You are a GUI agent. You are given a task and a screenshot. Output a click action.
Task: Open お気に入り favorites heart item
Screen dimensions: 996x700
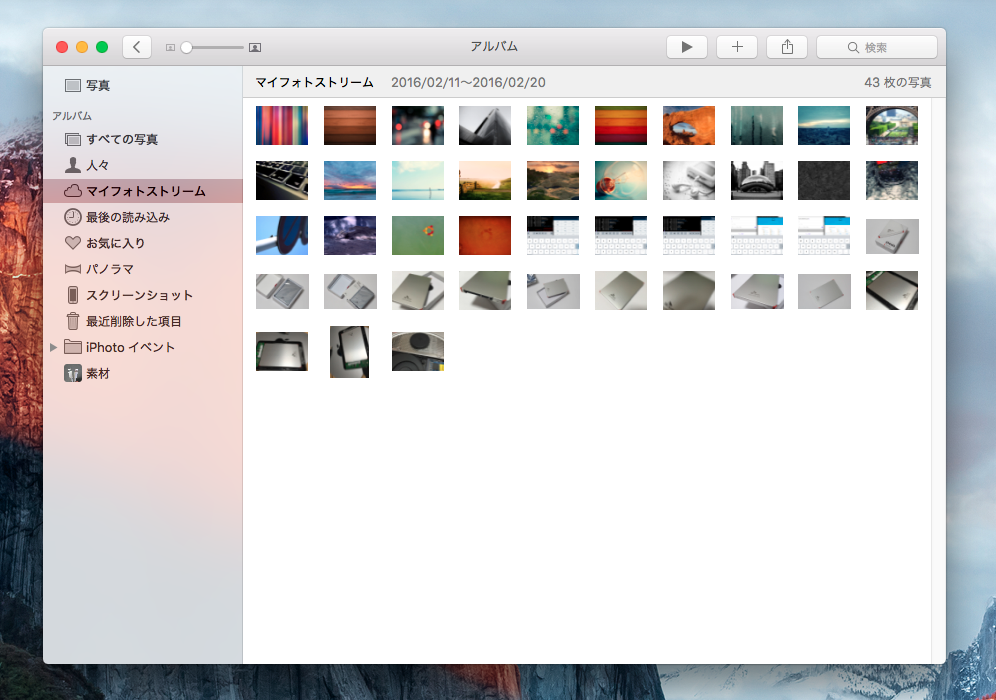115,243
